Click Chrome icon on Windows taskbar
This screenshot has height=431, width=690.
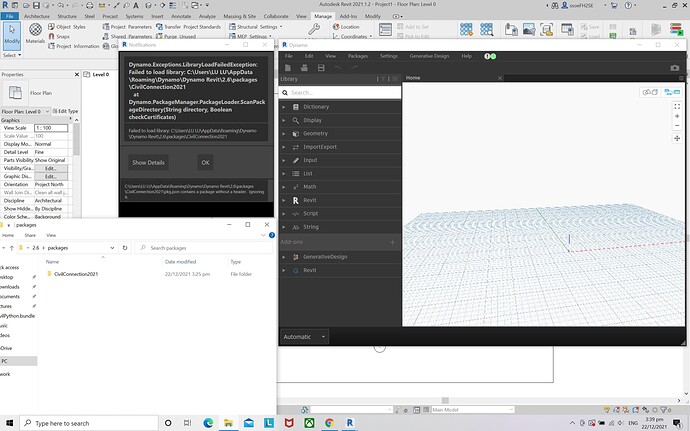[329, 423]
